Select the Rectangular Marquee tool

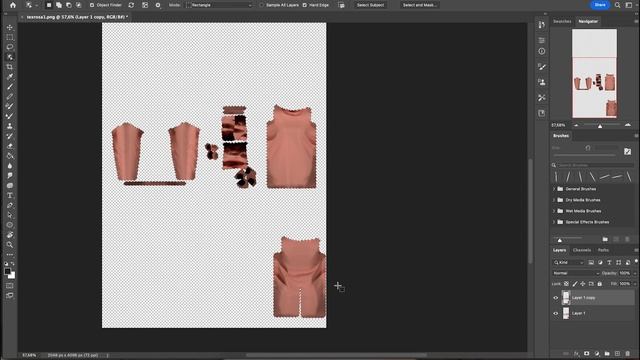tap(10, 37)
